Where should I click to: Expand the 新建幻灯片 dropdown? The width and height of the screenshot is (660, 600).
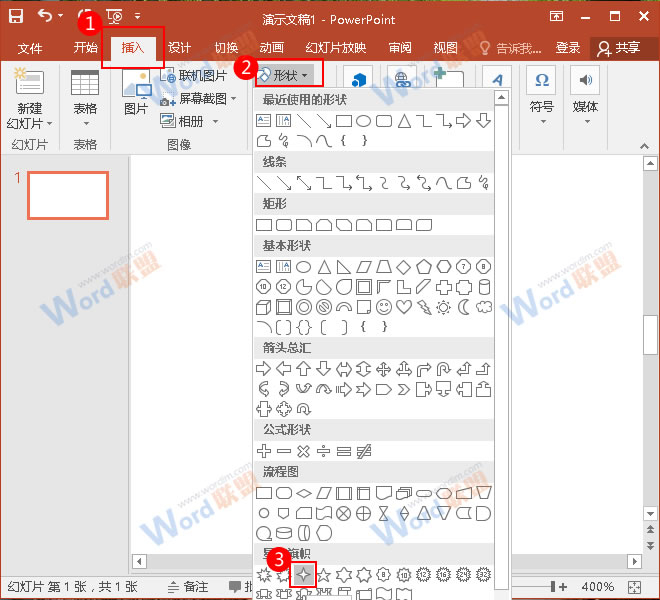[x=30, y=123]
